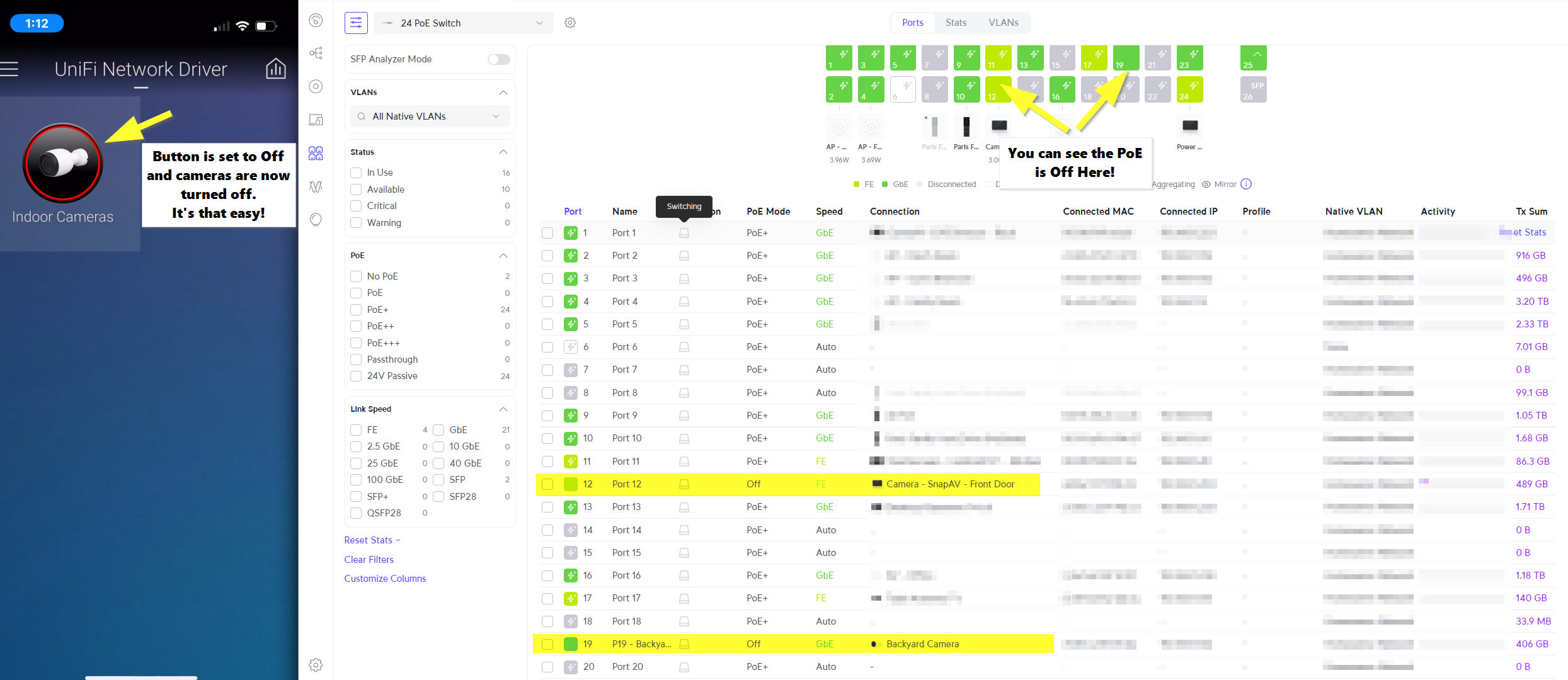This screenshot has width=1568, height=680.
Task: Switch to the Ports tab
Action: pos(912,23)
